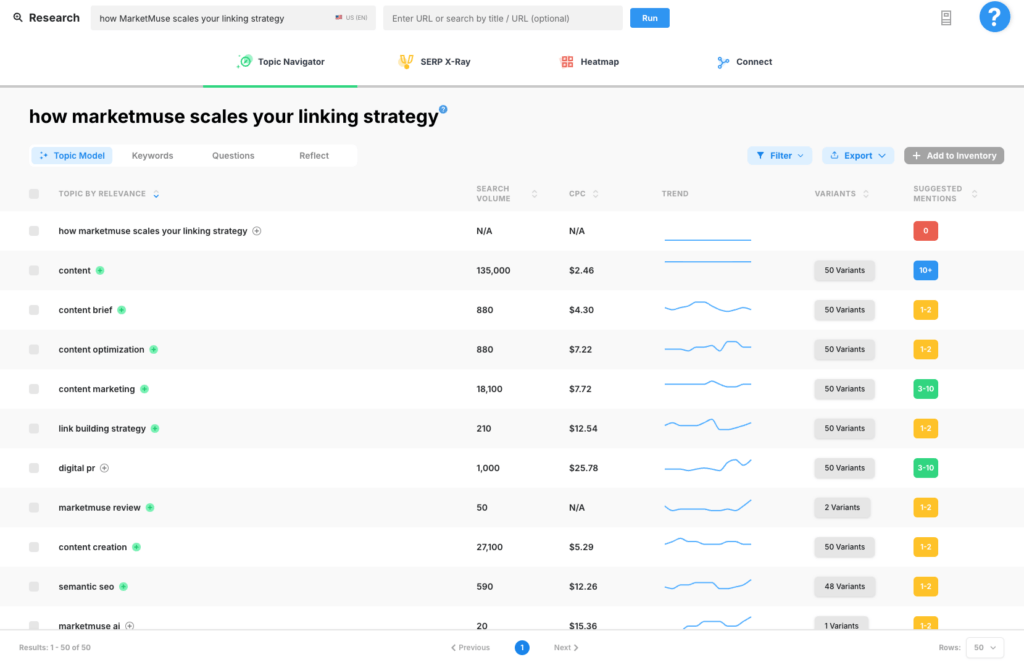The width and height of the screenshot is (1024, 665).
Task: Click plus icon next to 'how marketmuse scales your linking strategy' row
Action: [x=257, y=231]
